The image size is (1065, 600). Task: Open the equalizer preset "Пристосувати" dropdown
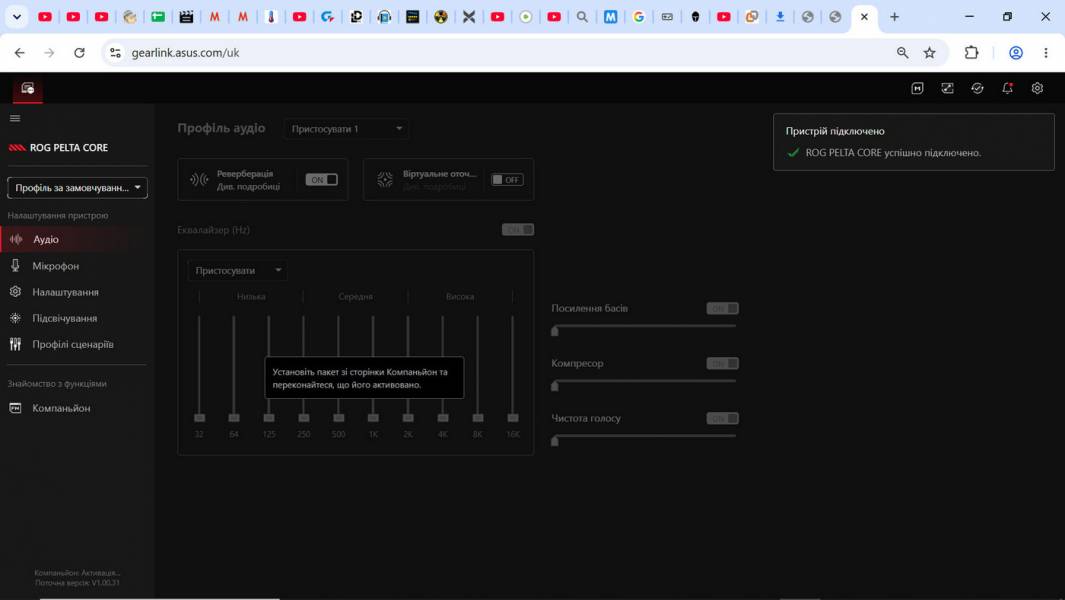[x=237, y=270]
